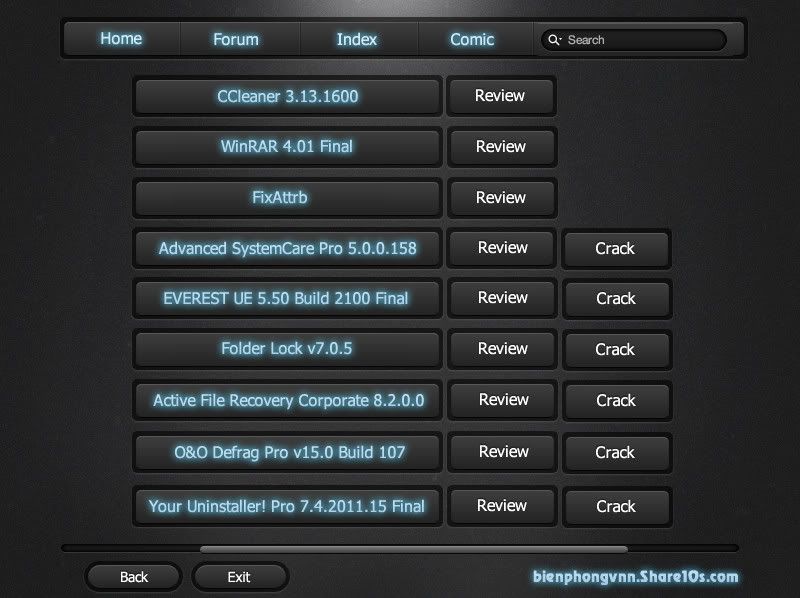Open Review for O&O Defrag Pro
Screen dimensions: 800x598
click(503, 452)
